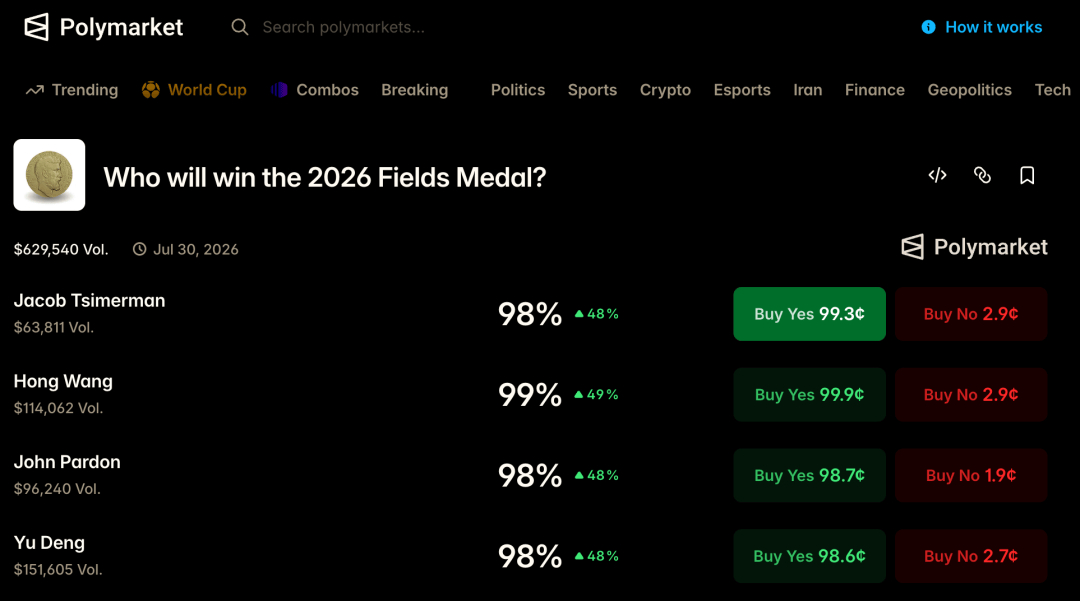Buy Yes on Jacob Tsimerman at 99.3¢
This screenshot has width=1080, height=601.
click(809, 314)
